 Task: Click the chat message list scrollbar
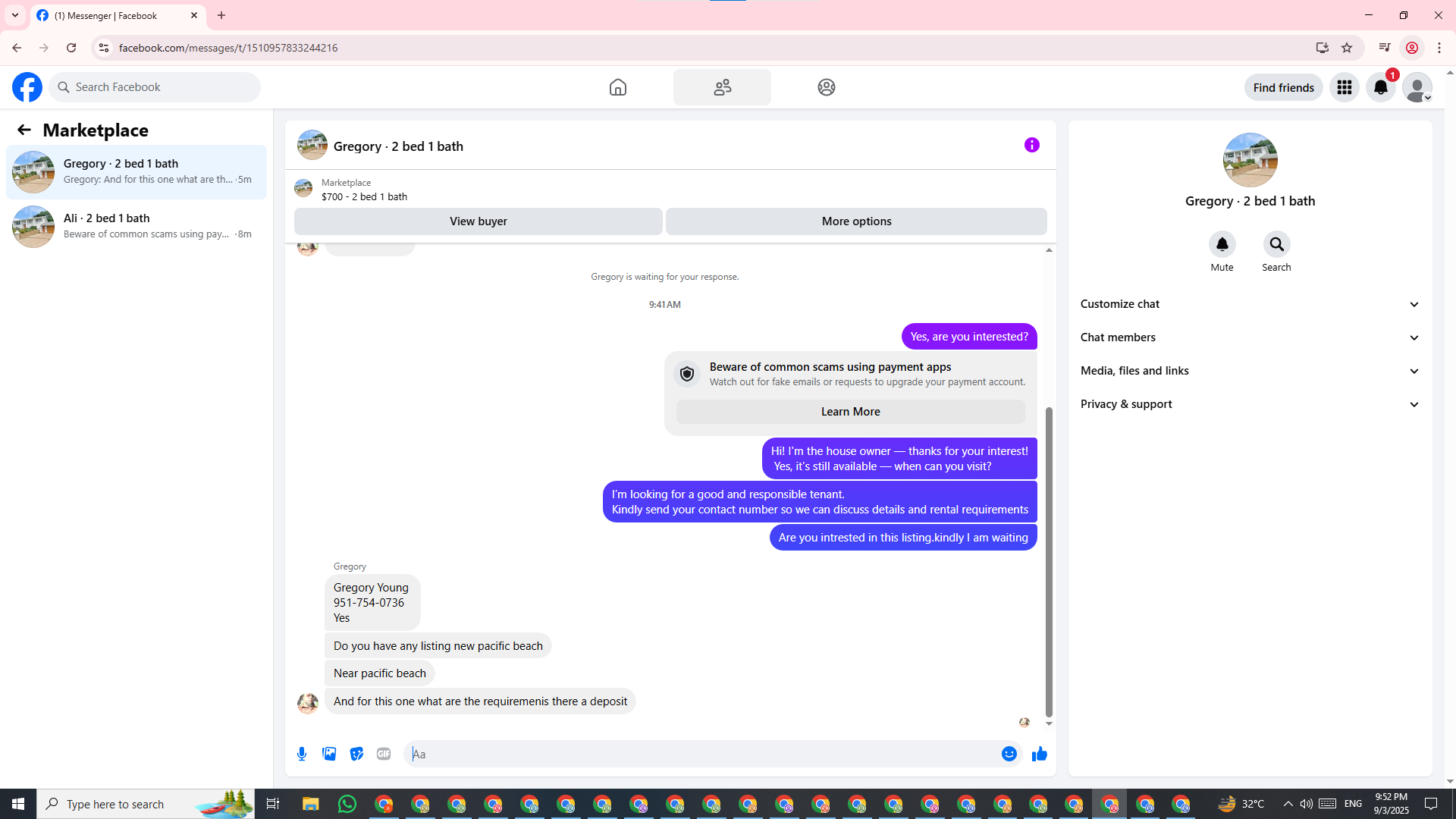pyautogui.click(x=1049, y=562)
